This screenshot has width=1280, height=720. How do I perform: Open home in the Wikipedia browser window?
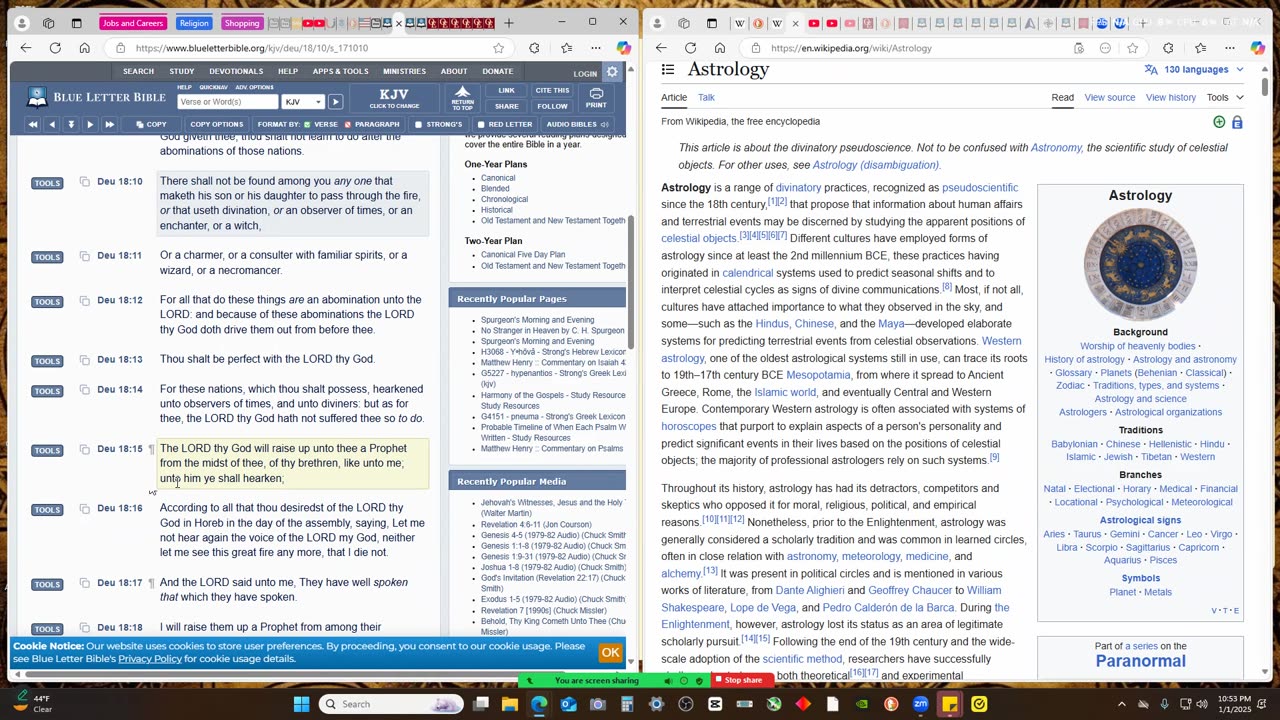coord(720,48)
